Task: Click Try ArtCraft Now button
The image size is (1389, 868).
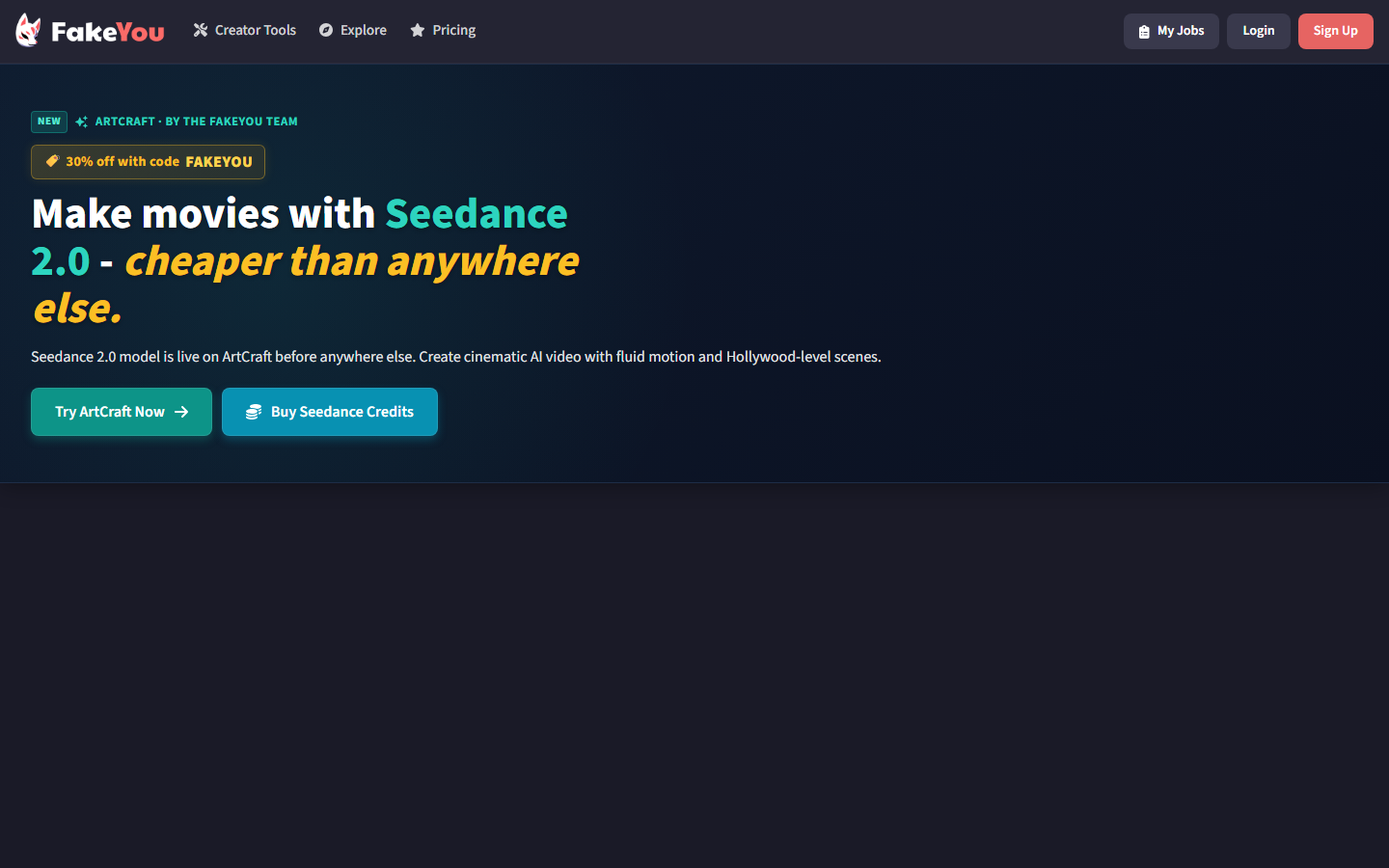Action: (x=122, y=412)
